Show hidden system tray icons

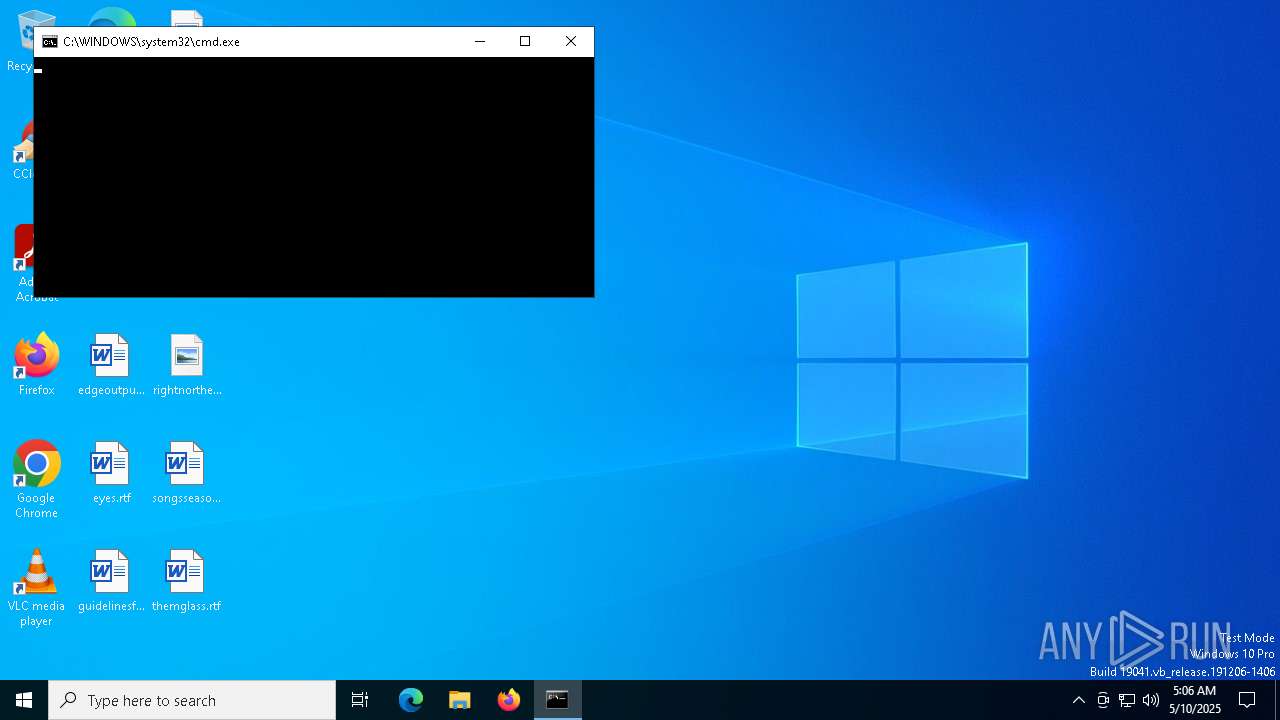pos(1078,700)
